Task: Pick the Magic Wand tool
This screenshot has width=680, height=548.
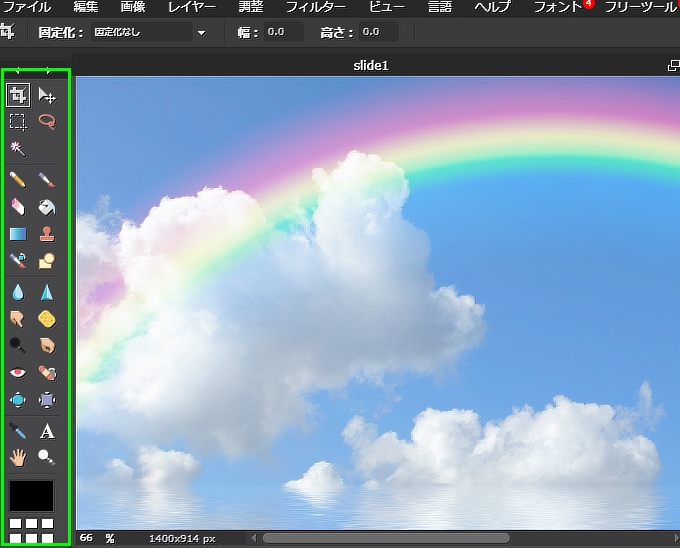Action: [18, 148]
